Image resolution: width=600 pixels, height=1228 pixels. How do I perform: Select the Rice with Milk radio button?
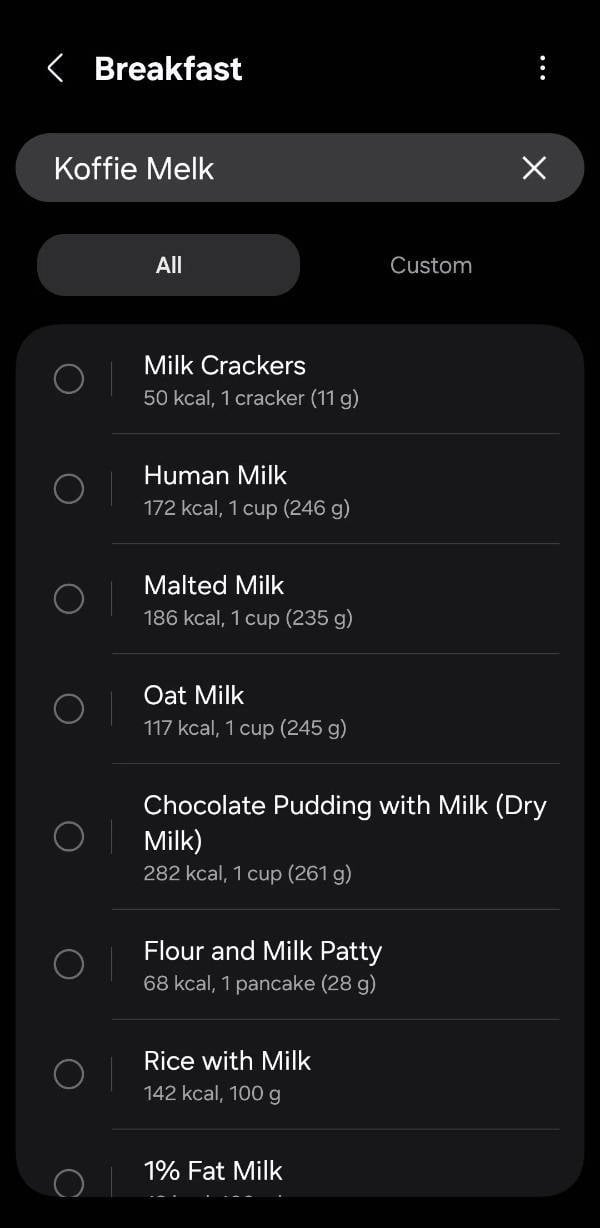(x=68, y=1074)
